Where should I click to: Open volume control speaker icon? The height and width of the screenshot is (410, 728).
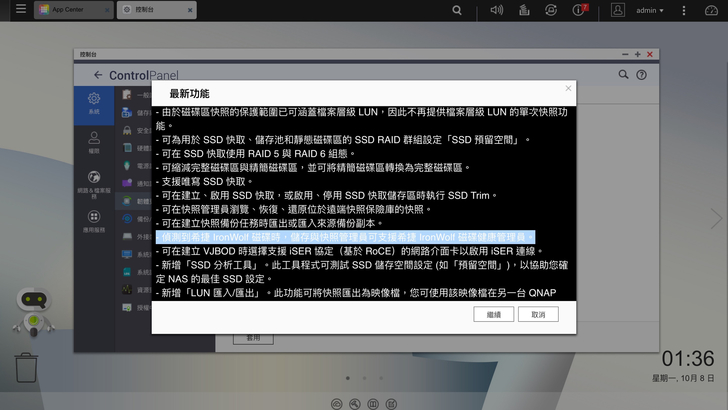[496, 10]
